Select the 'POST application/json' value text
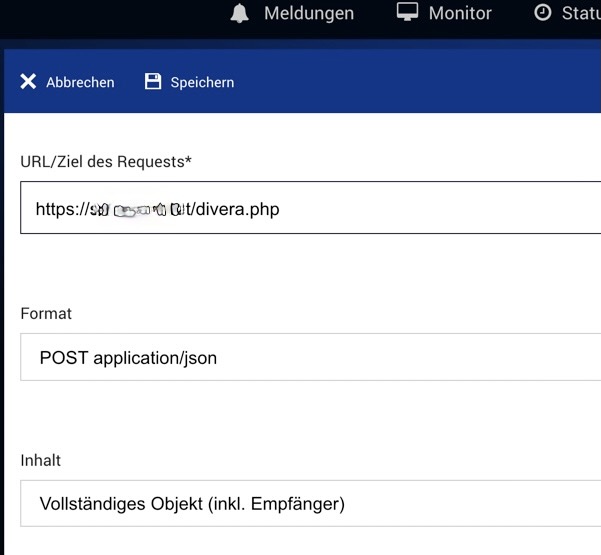Screen dimensions: 601x555 coord(128,357)
